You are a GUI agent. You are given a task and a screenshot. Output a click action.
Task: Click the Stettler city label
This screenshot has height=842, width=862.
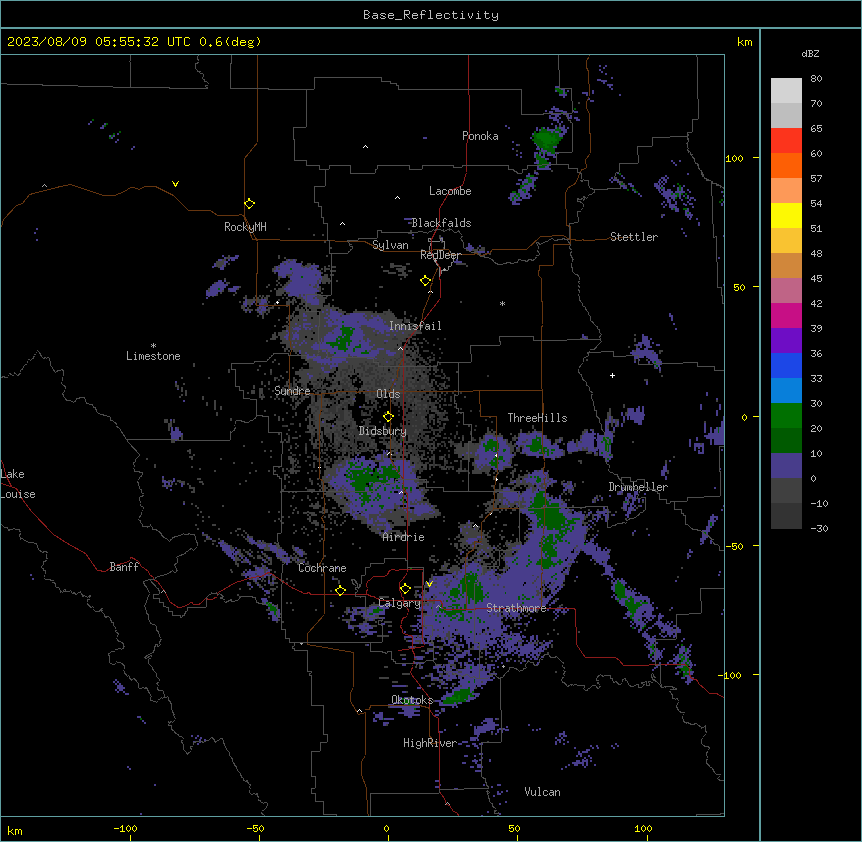point(634,237)
